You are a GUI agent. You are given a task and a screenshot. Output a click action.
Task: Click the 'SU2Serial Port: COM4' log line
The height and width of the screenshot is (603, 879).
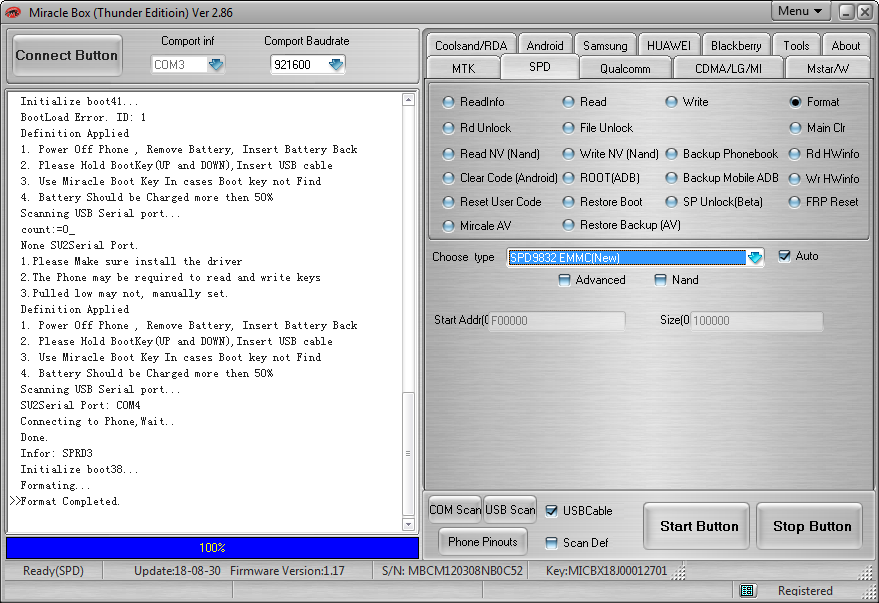pos(80,405)
